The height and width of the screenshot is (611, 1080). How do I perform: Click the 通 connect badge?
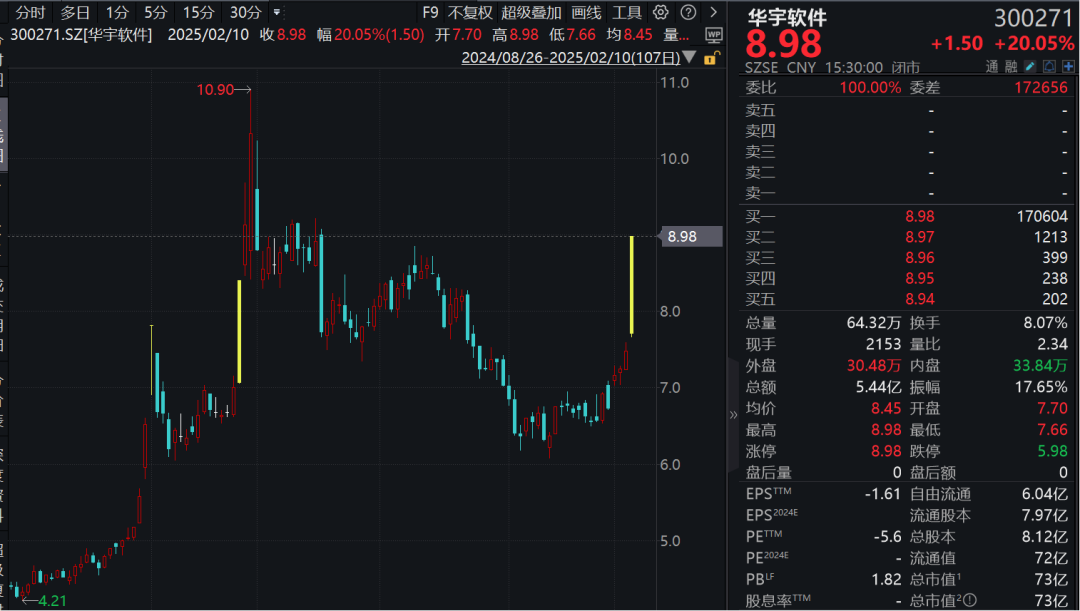click(992, 67)
